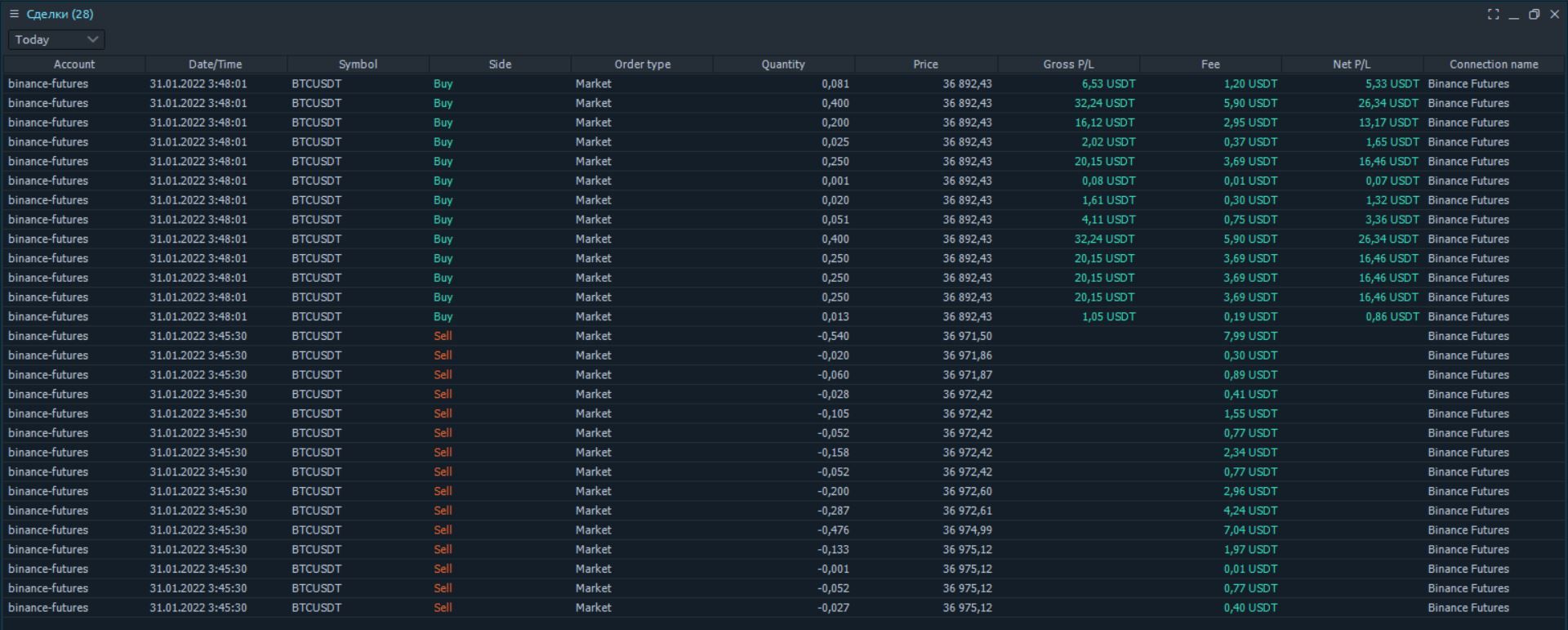The width and height of the screenshot is (1568, 630).
Task: Select the price cell 36 972,60
Action: click(x=967, y=491)
